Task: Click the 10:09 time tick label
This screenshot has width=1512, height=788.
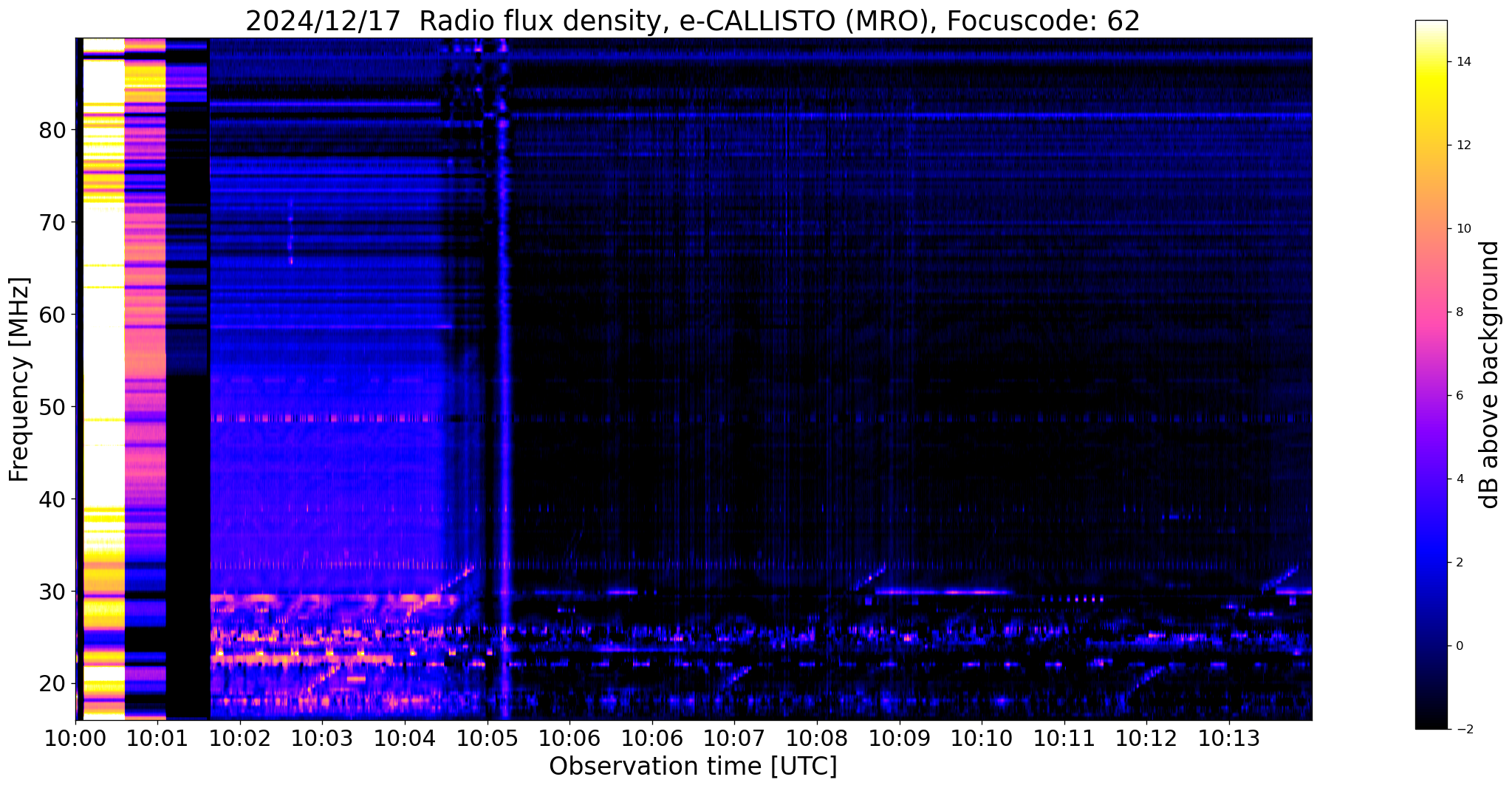Action: tap(899, 739)
